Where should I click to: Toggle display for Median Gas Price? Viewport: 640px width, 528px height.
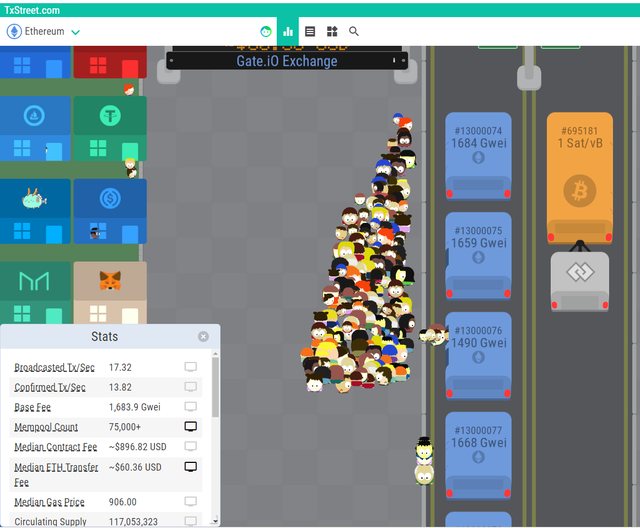click(191, 501)
